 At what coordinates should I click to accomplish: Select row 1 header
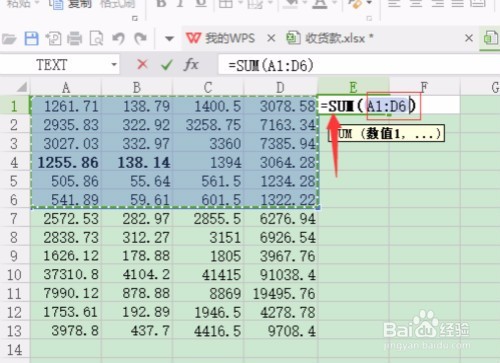coord(15,106)
